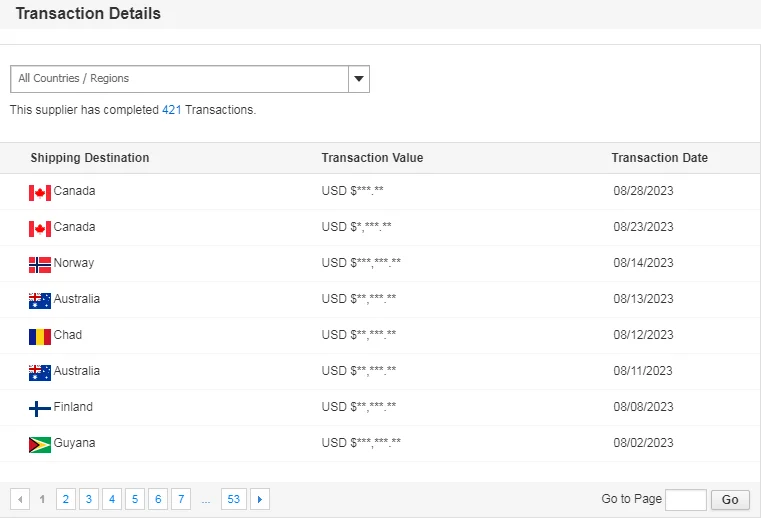Open the All Countries / Regions dropdown arrow
The width and height of the screenshot is (761, 518).
click(359, 79)
